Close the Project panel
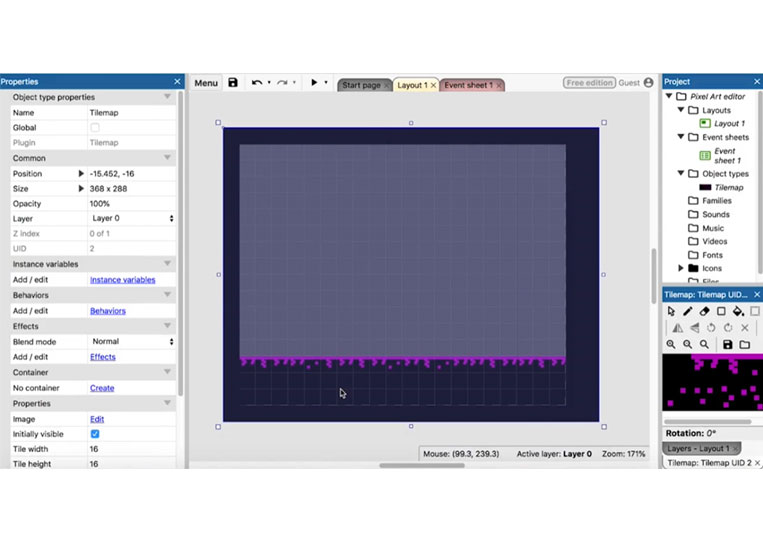Viewport: 763px width, 541px height. click(x=757, y=81)
